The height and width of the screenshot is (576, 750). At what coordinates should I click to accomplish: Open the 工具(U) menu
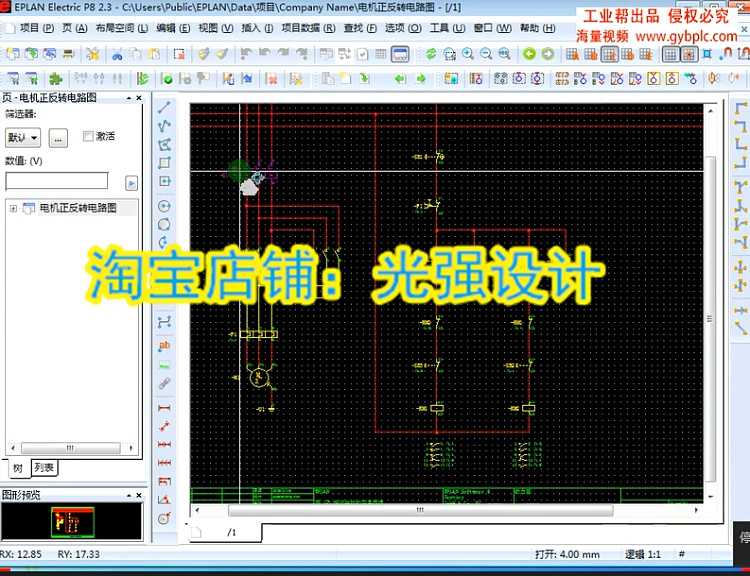click(x=447, y=28)
